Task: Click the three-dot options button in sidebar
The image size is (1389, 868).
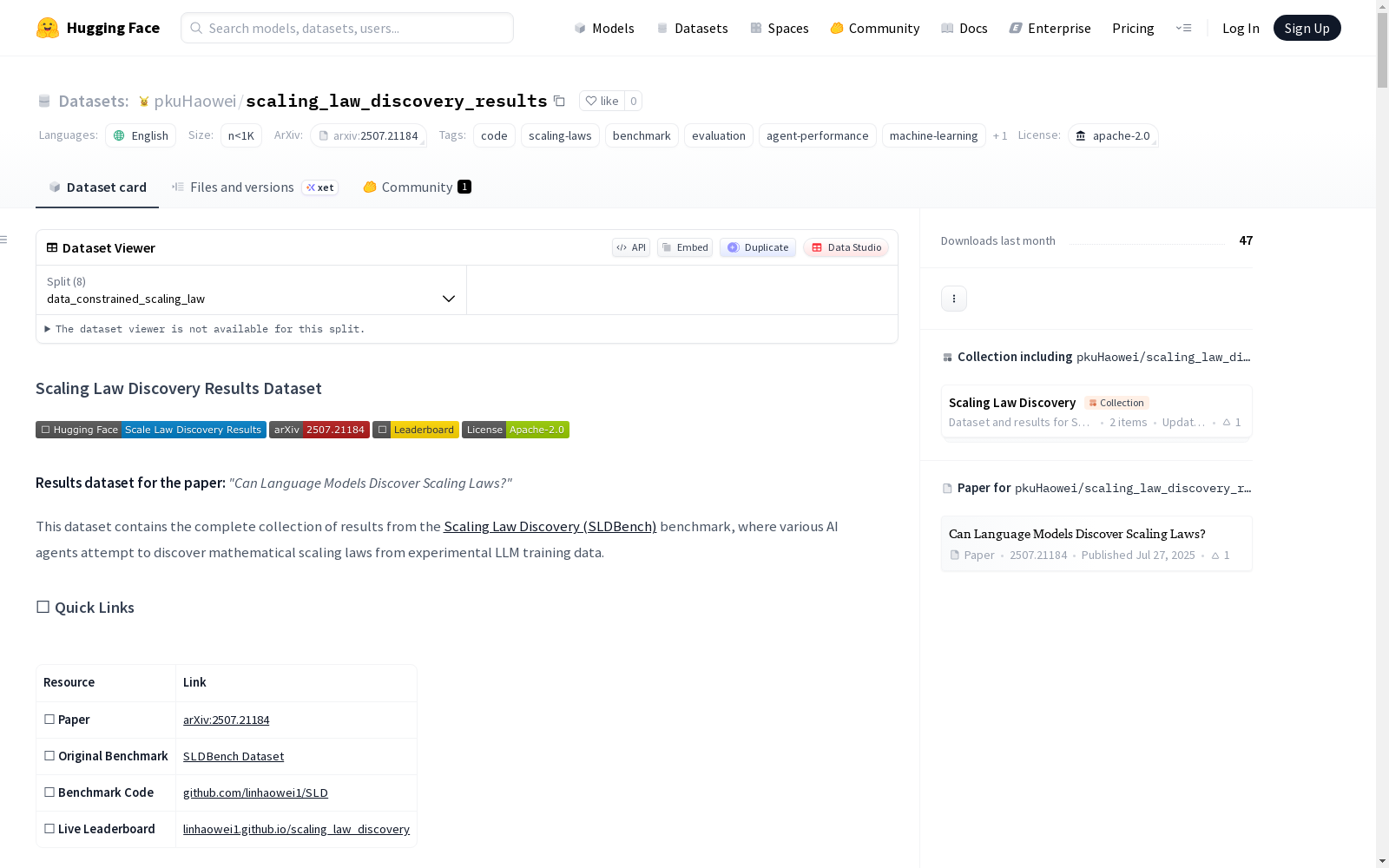Action: click(954, 299)
